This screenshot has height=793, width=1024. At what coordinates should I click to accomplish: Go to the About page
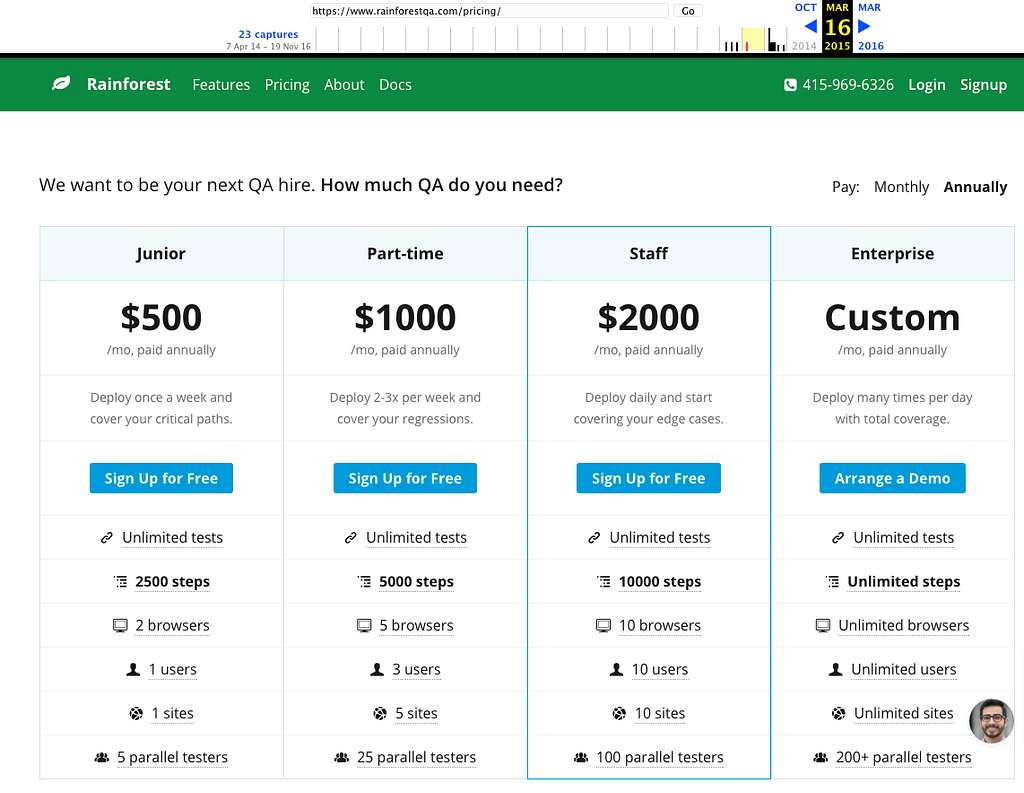[x=344, y=85]
